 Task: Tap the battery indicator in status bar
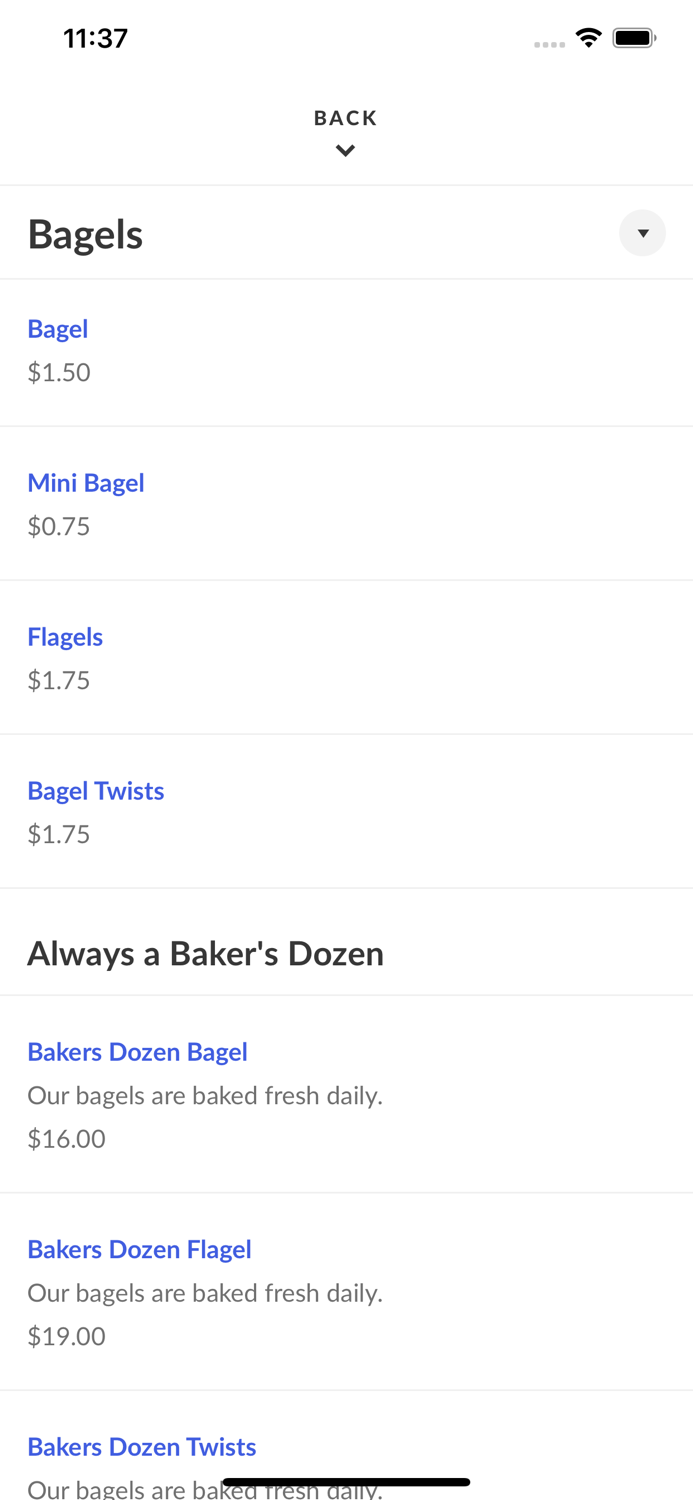[x=634, y=37]
